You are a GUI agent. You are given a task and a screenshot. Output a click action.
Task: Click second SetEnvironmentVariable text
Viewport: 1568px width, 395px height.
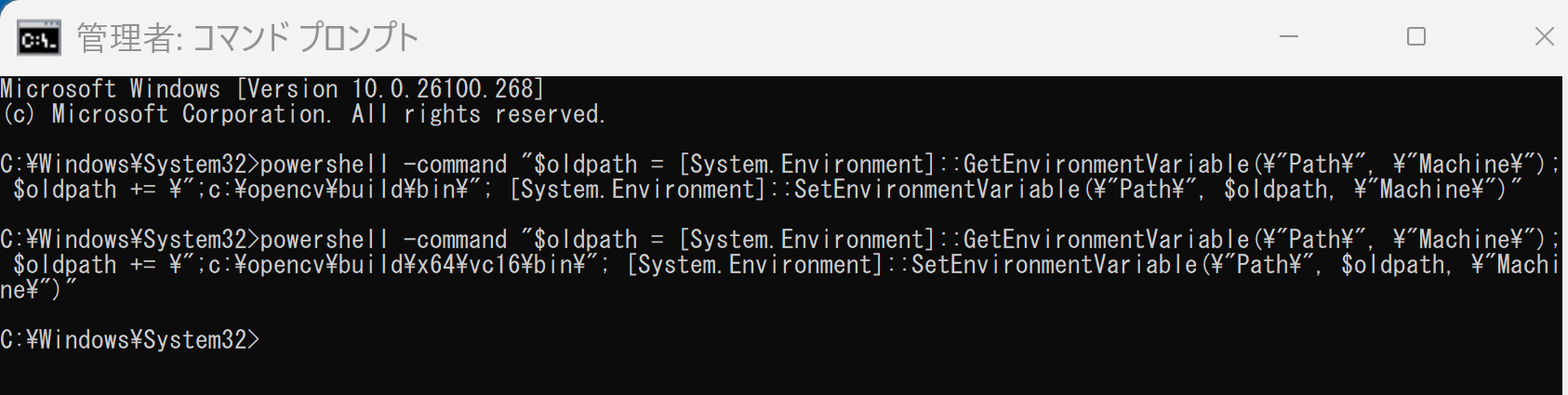click(1054, 265)
